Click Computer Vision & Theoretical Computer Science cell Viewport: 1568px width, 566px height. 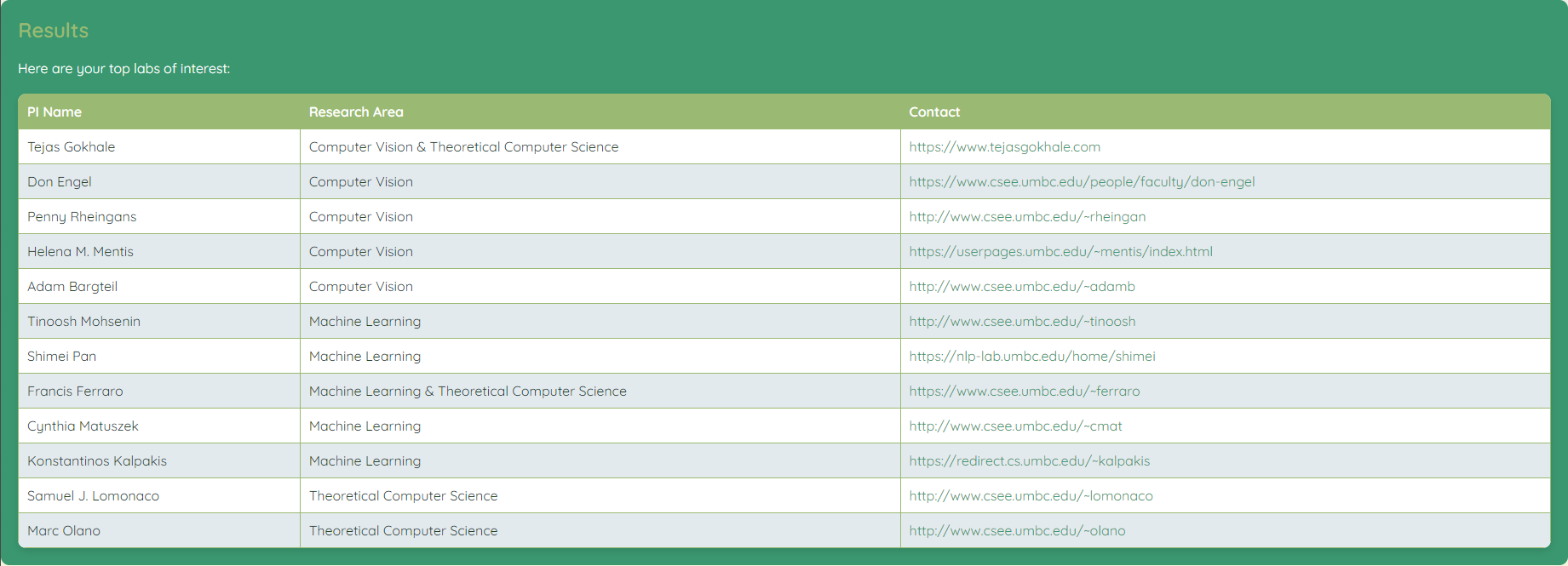600,146
